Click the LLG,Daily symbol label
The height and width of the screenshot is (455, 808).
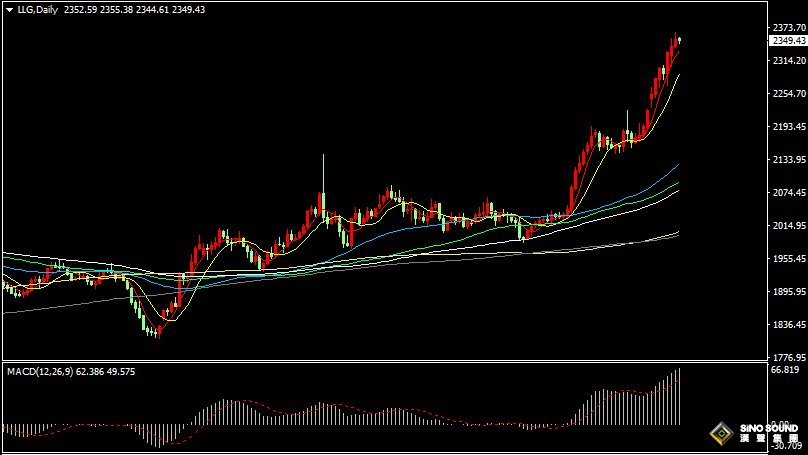pos(38,10)
